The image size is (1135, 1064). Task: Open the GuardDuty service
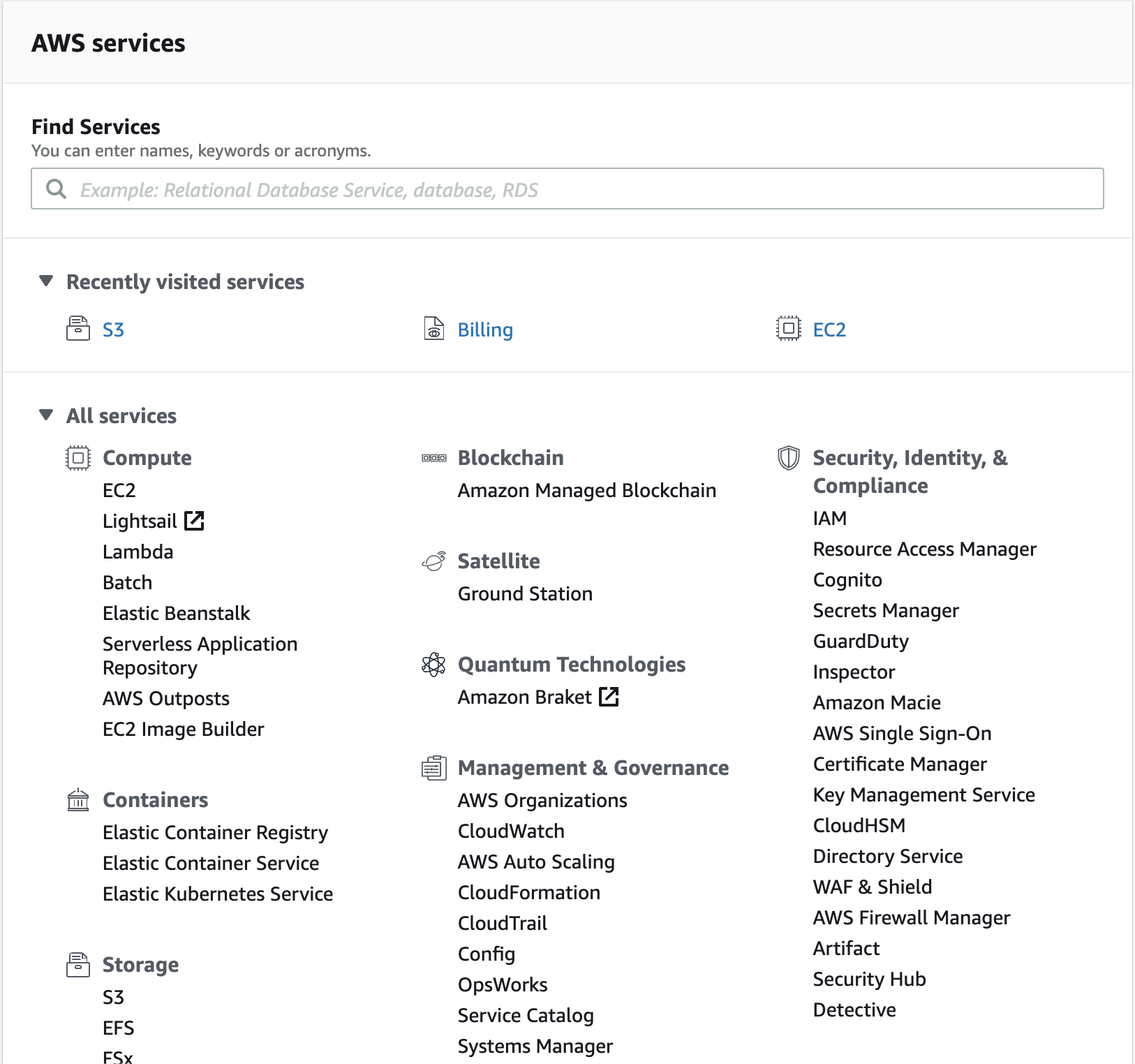[x=861, y=641]
